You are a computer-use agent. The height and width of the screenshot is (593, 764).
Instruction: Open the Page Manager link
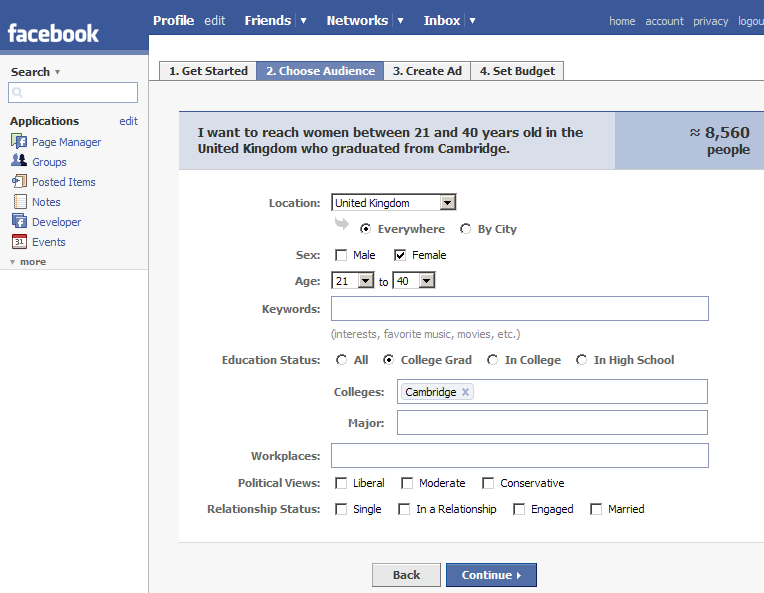click(67, 142)
